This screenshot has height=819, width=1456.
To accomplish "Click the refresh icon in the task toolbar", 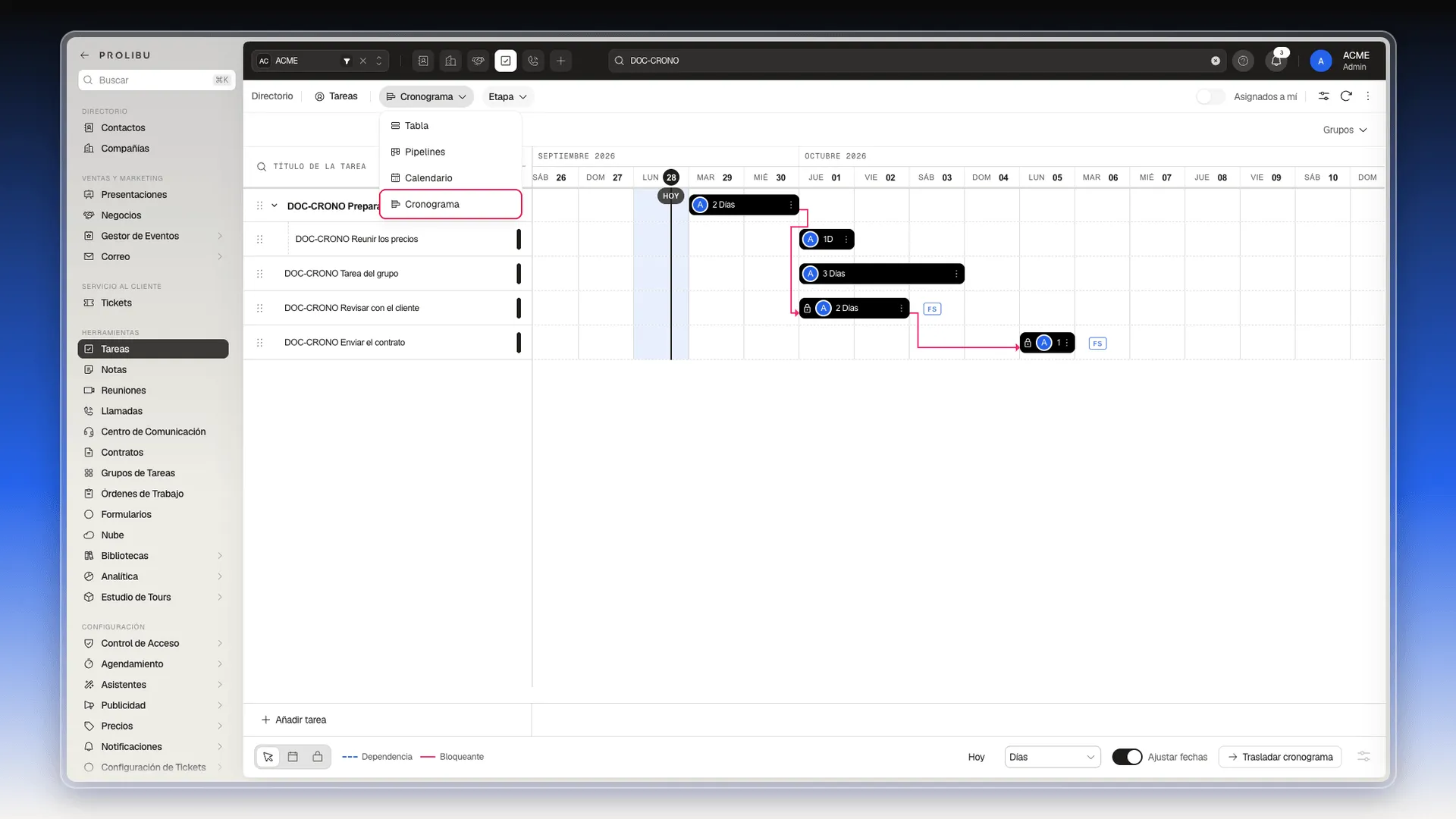I will click(1346, 96).
